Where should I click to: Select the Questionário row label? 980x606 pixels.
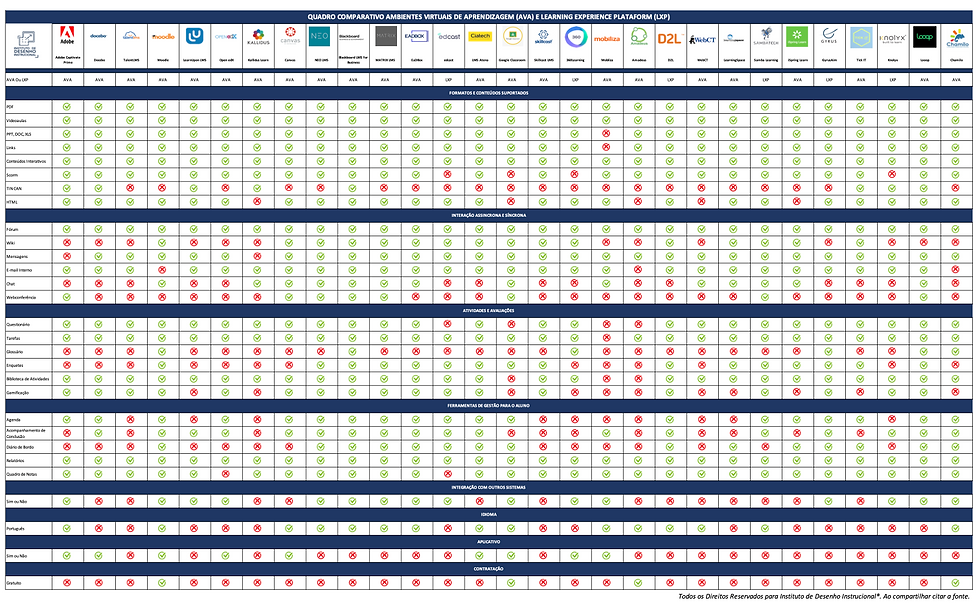tap(18, 325)
